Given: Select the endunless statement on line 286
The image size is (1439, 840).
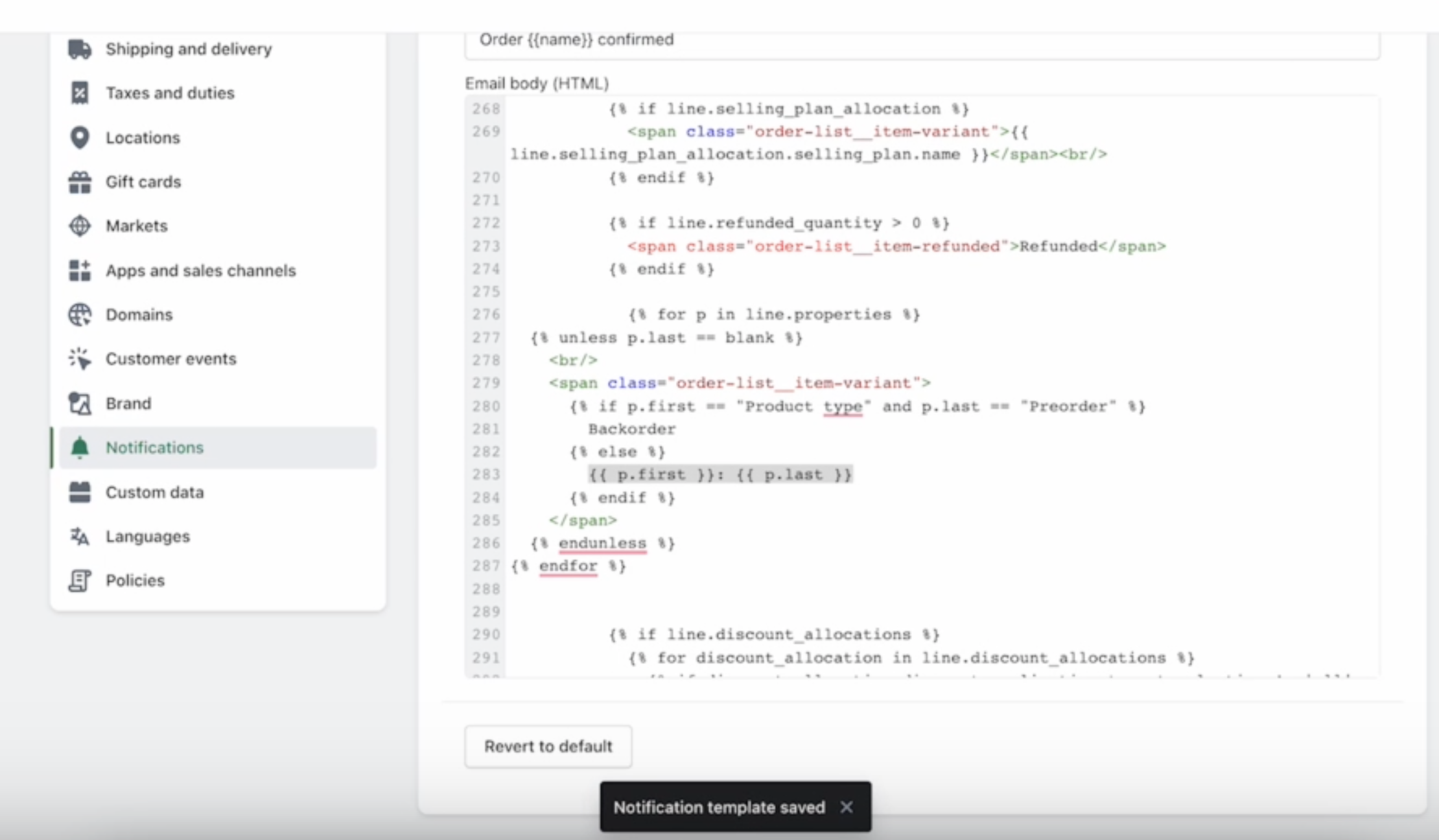Looking at the screenshot, I should (x=602, y=543).
